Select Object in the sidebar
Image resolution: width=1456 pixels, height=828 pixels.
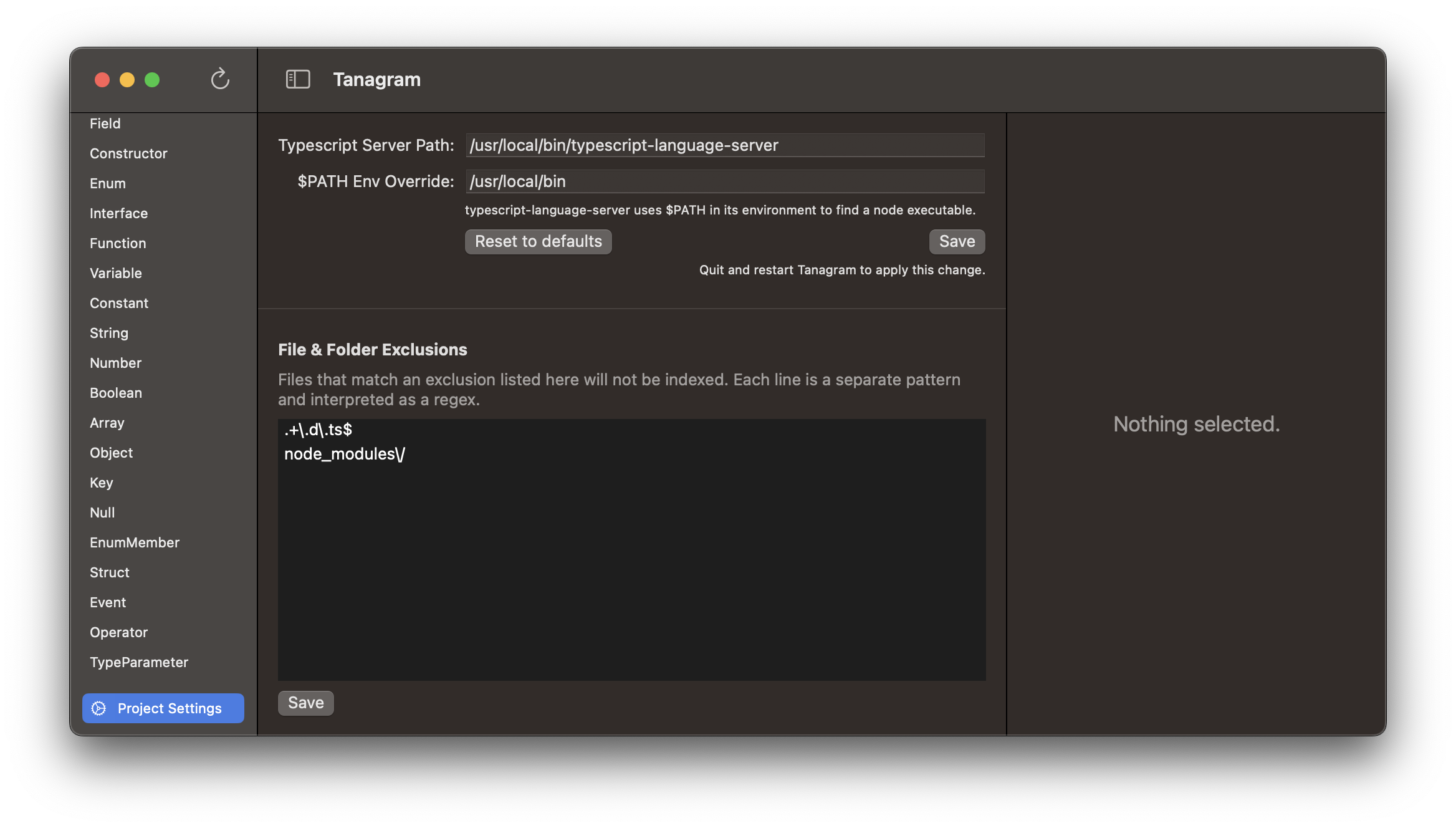click(111, 453)
